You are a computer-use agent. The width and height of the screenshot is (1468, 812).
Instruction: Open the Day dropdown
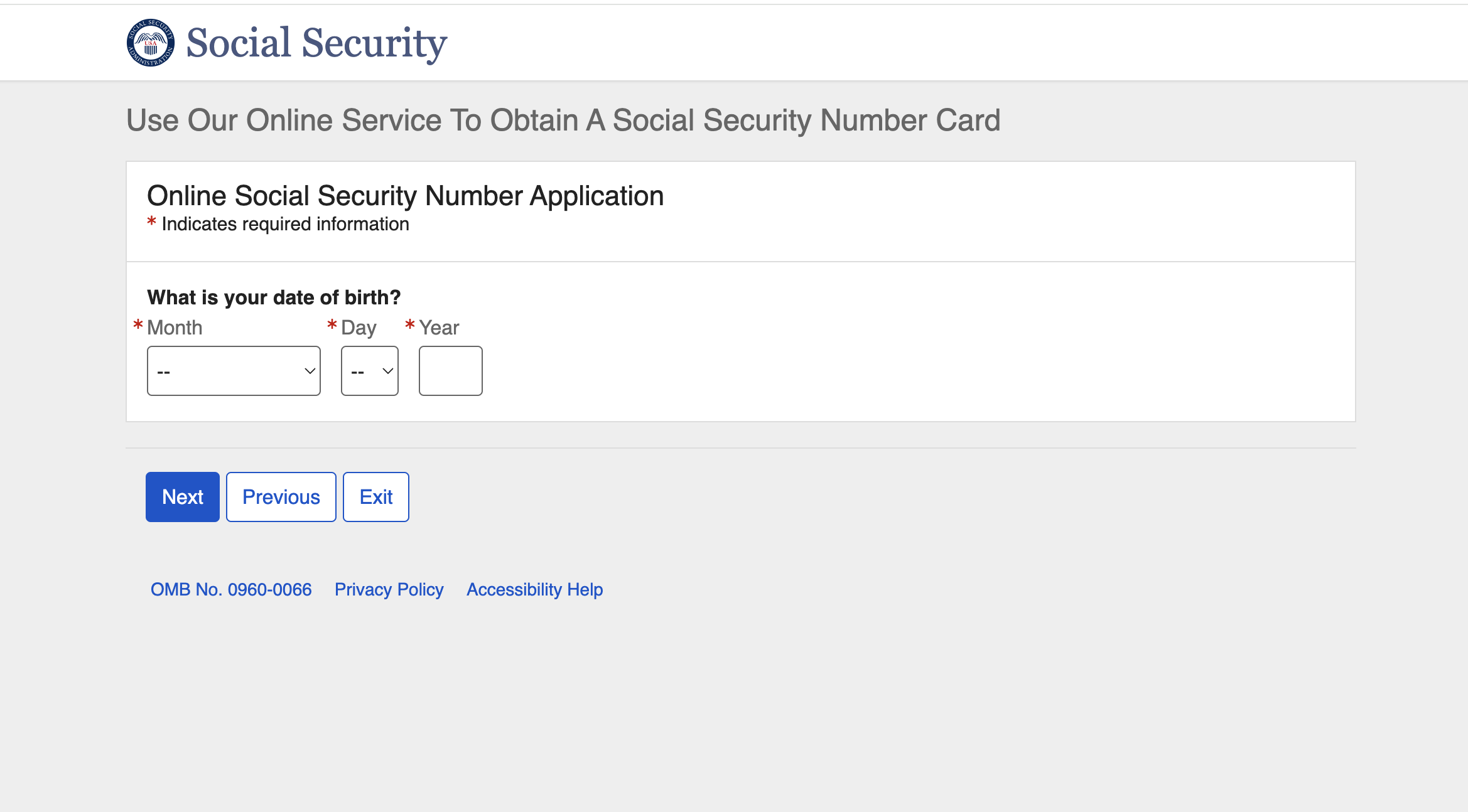[370, 371]
